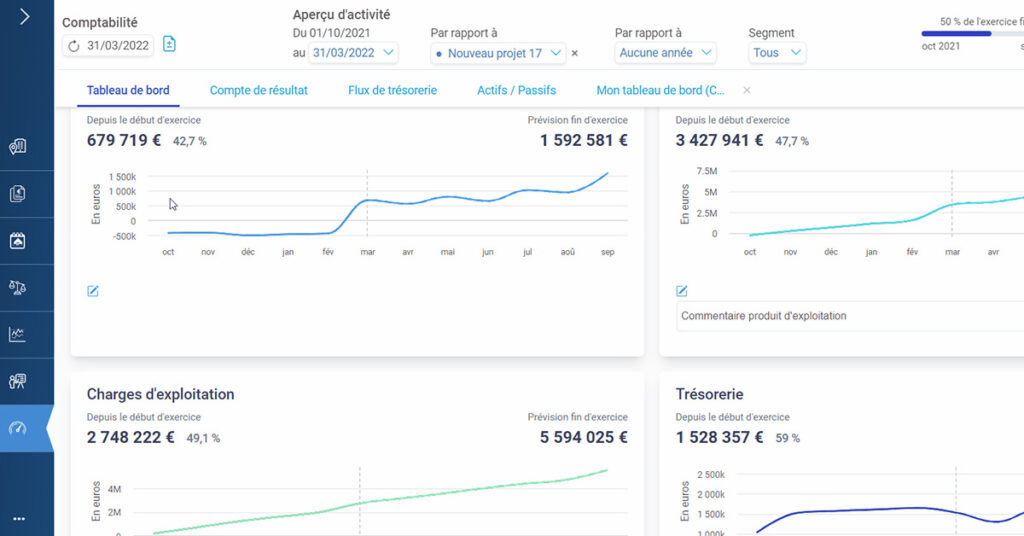Image resolution: width=1024 pixels, height=536 pixels.
Task: Open the Nouveau projet 17 comparison dropdown
Action: [x=498, y=53]
